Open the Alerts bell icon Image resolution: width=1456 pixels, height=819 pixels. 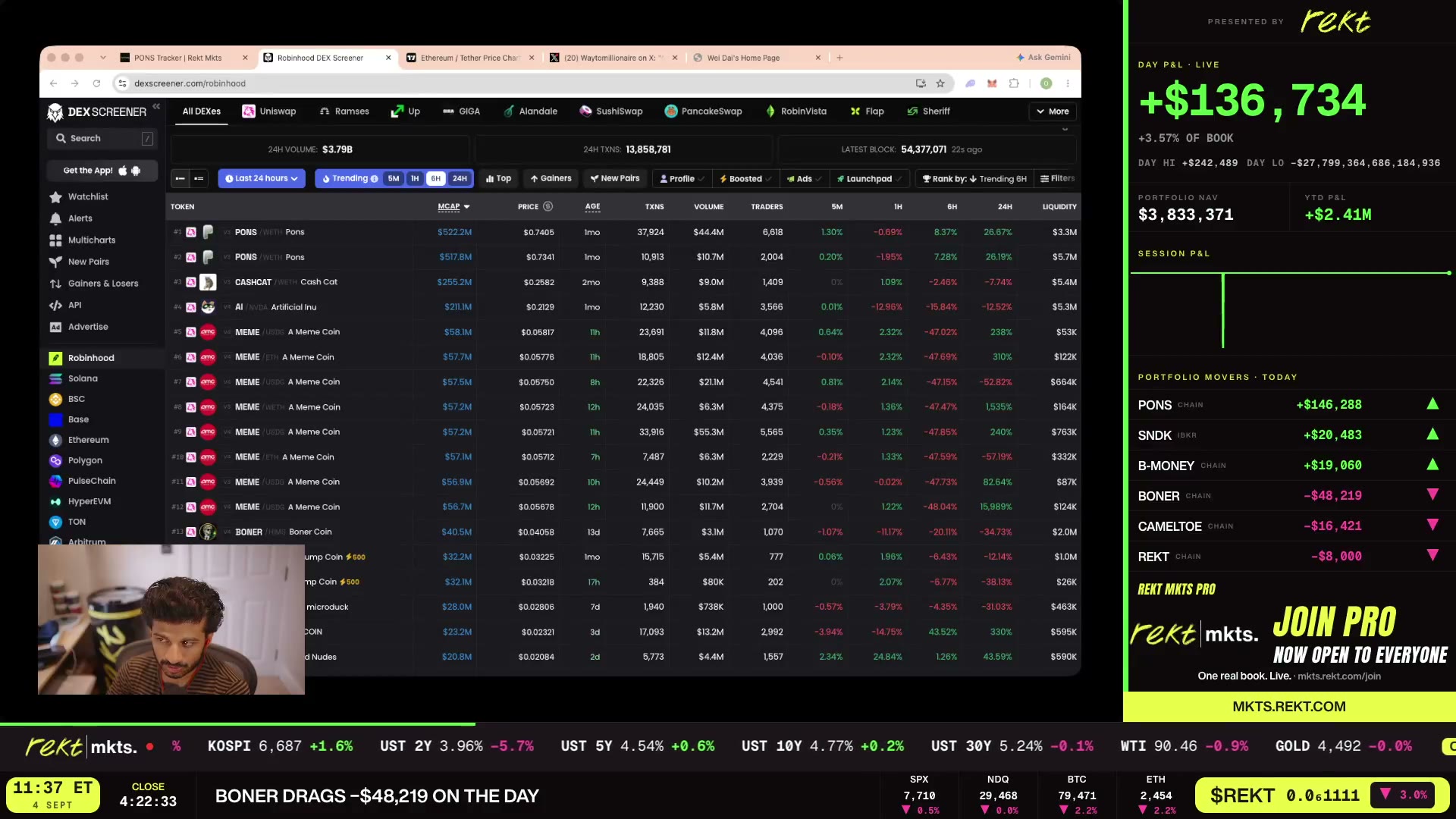[x=55, y=218]
